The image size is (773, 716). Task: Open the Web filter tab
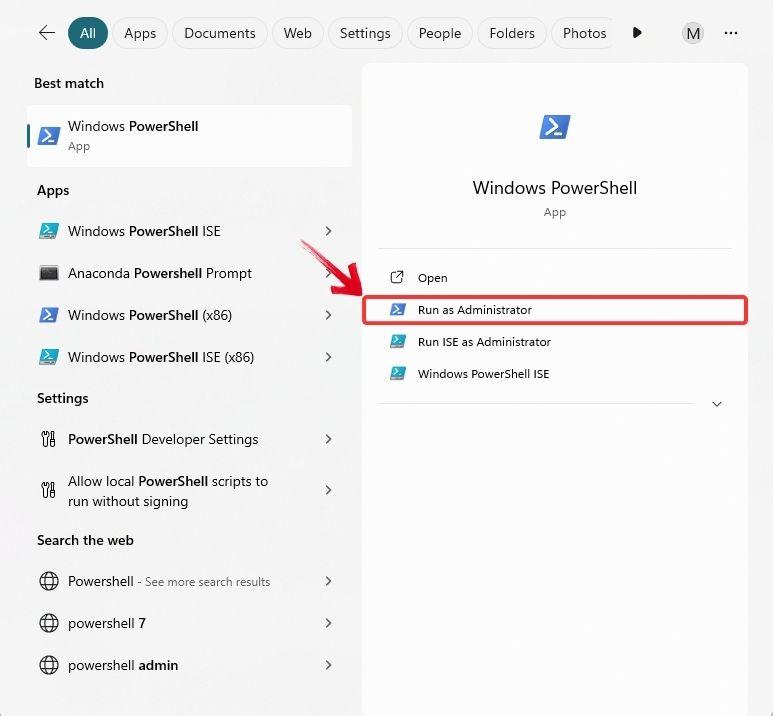[298, 33]
